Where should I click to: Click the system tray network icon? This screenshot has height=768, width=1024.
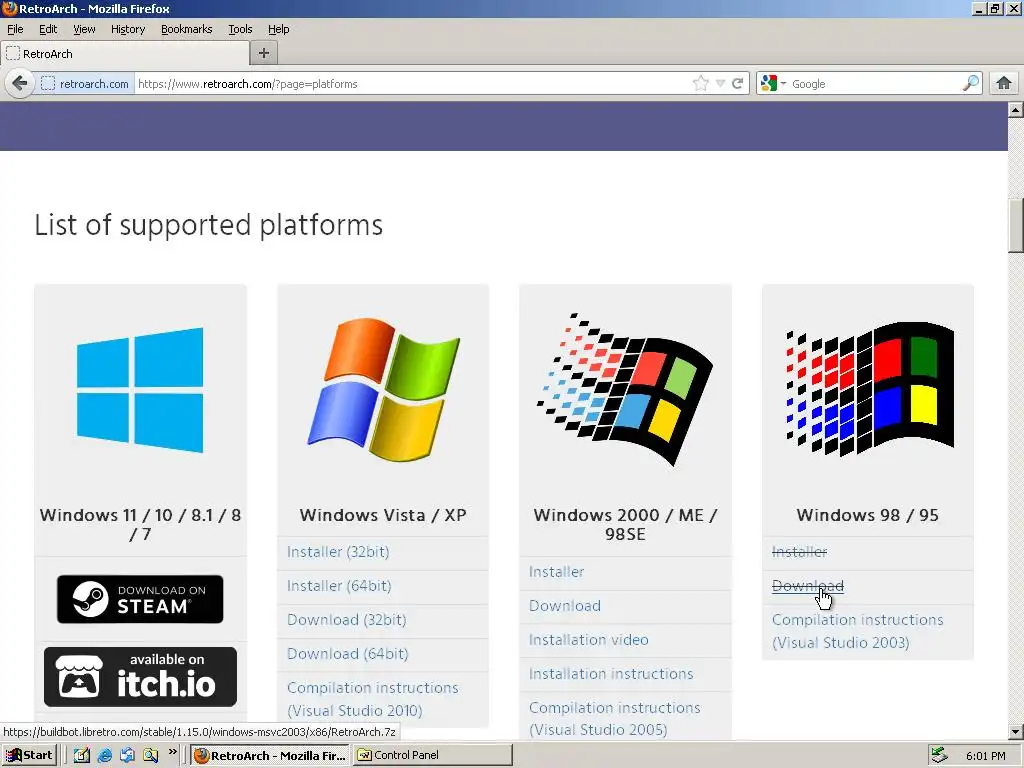click(x=939, y=755)
